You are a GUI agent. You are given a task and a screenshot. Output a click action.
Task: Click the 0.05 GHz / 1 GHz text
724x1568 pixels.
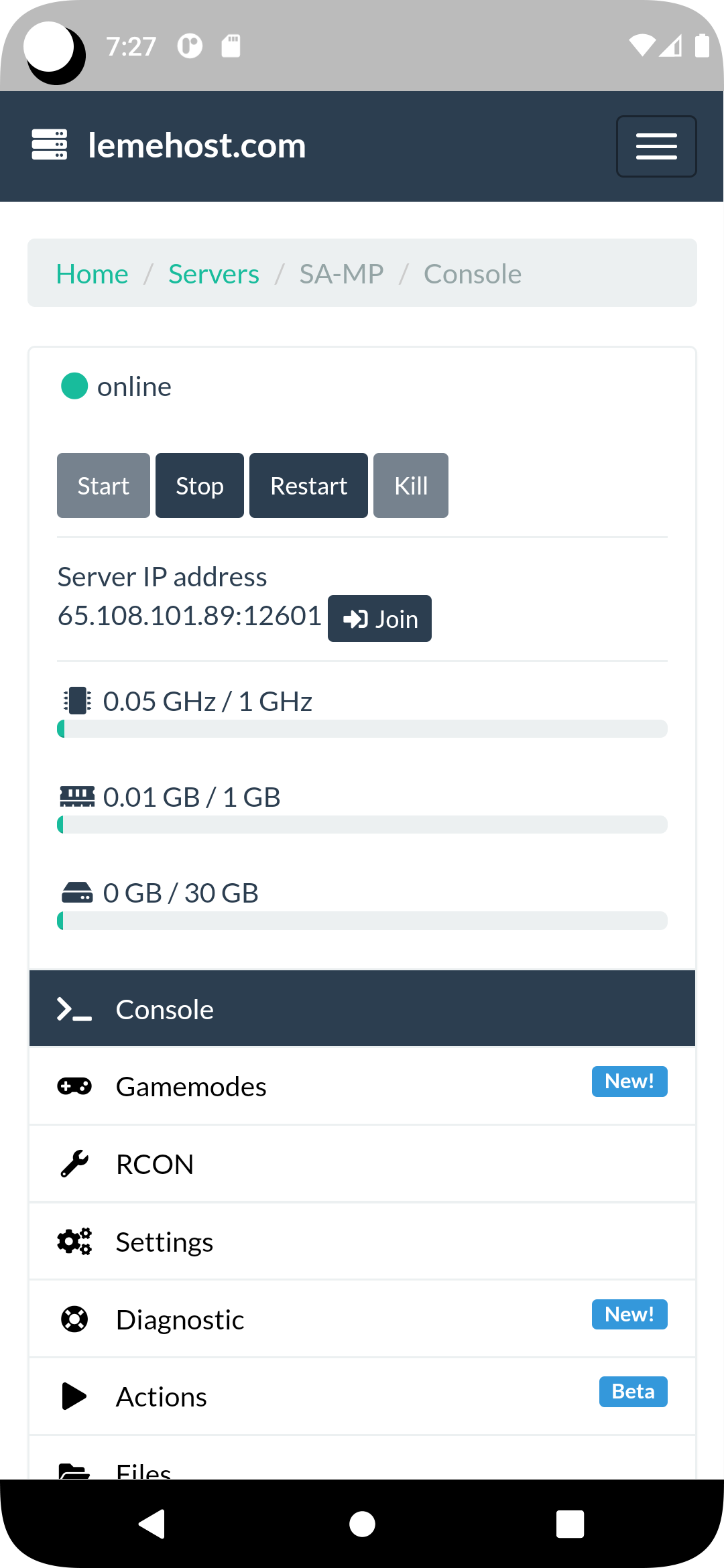208,702
